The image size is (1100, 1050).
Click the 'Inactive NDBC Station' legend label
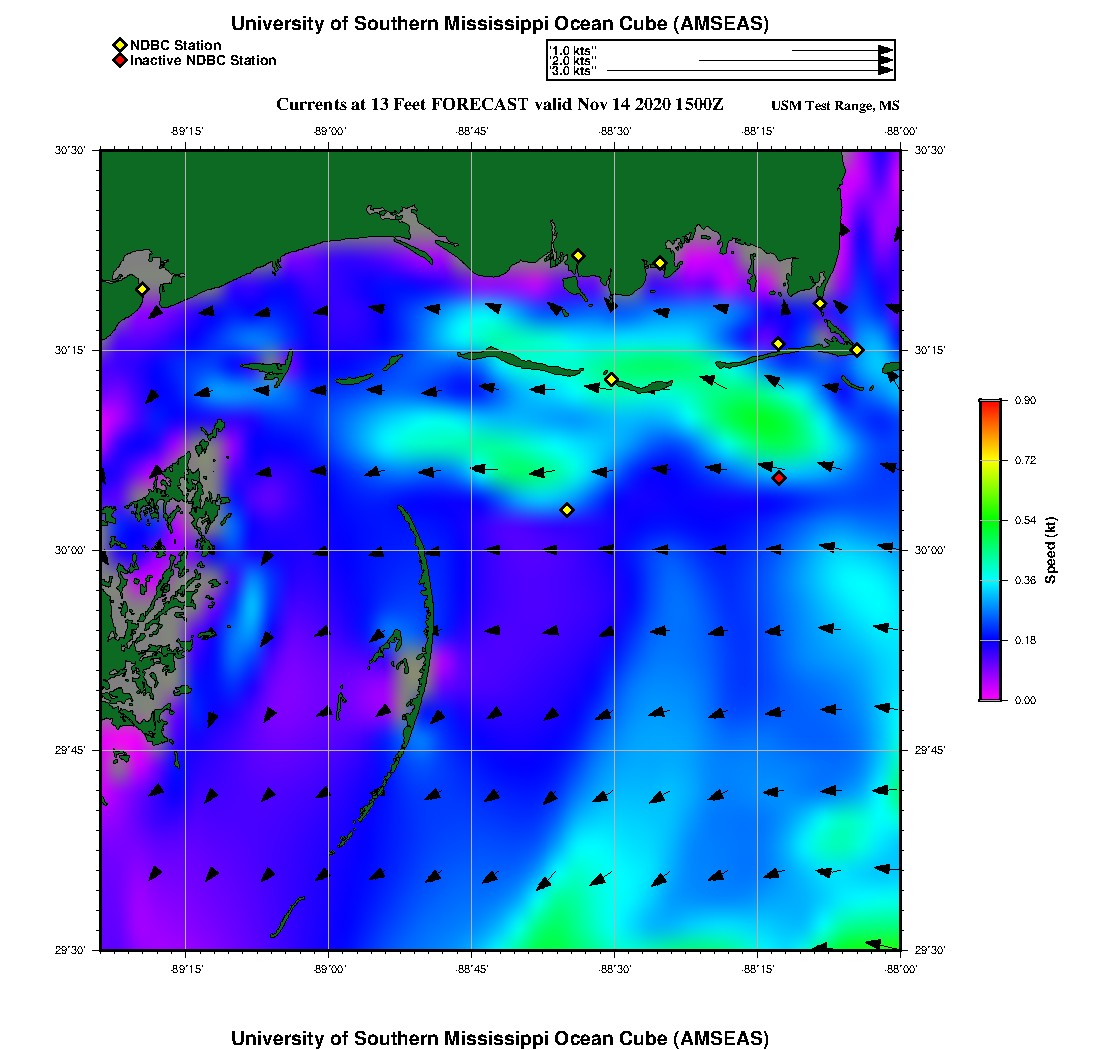(203, 61)
